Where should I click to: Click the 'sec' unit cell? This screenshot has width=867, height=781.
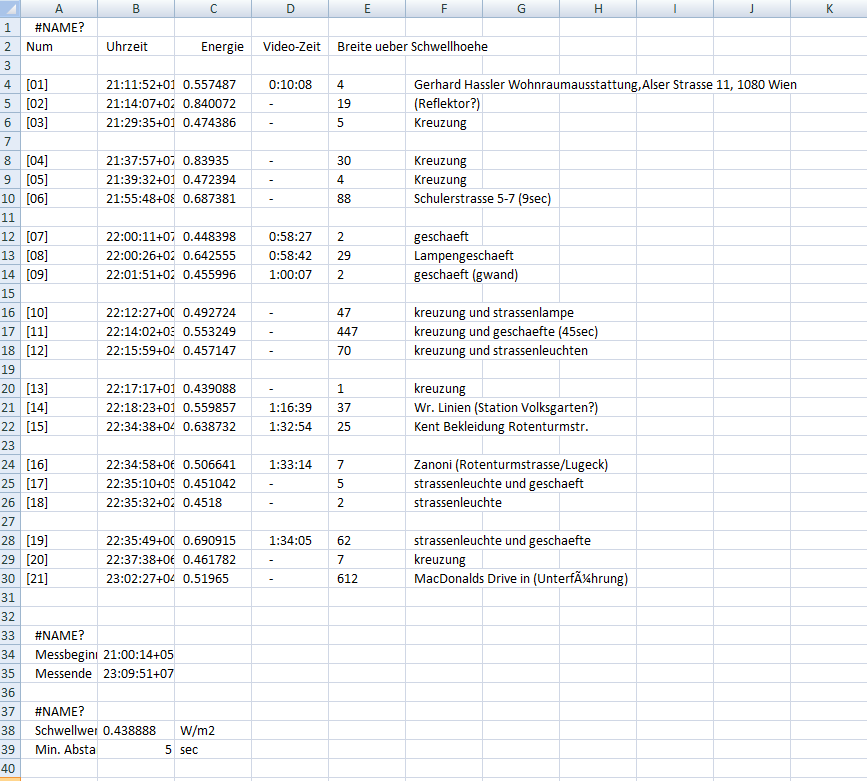(x=213, y=749)
